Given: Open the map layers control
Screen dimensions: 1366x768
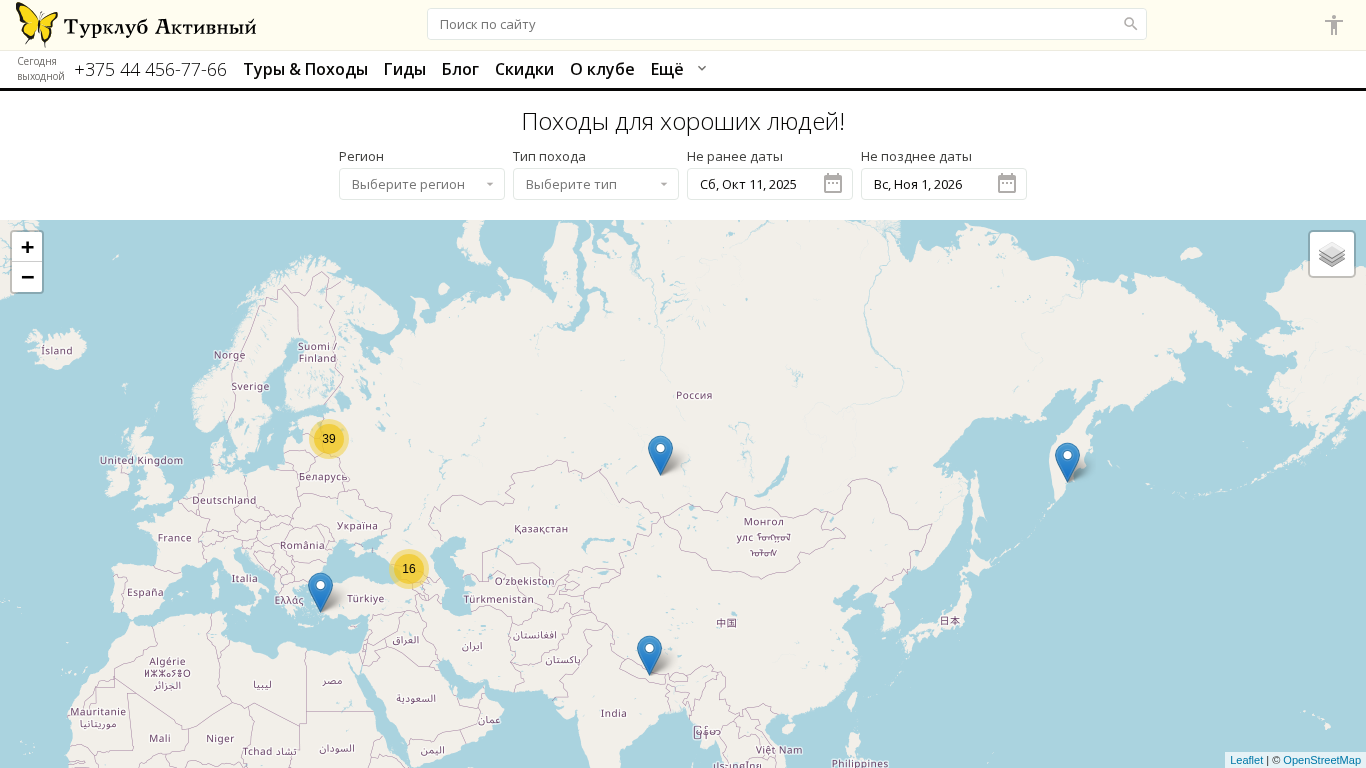Looking at the screenshot, I should click(x=1332, y=254).
